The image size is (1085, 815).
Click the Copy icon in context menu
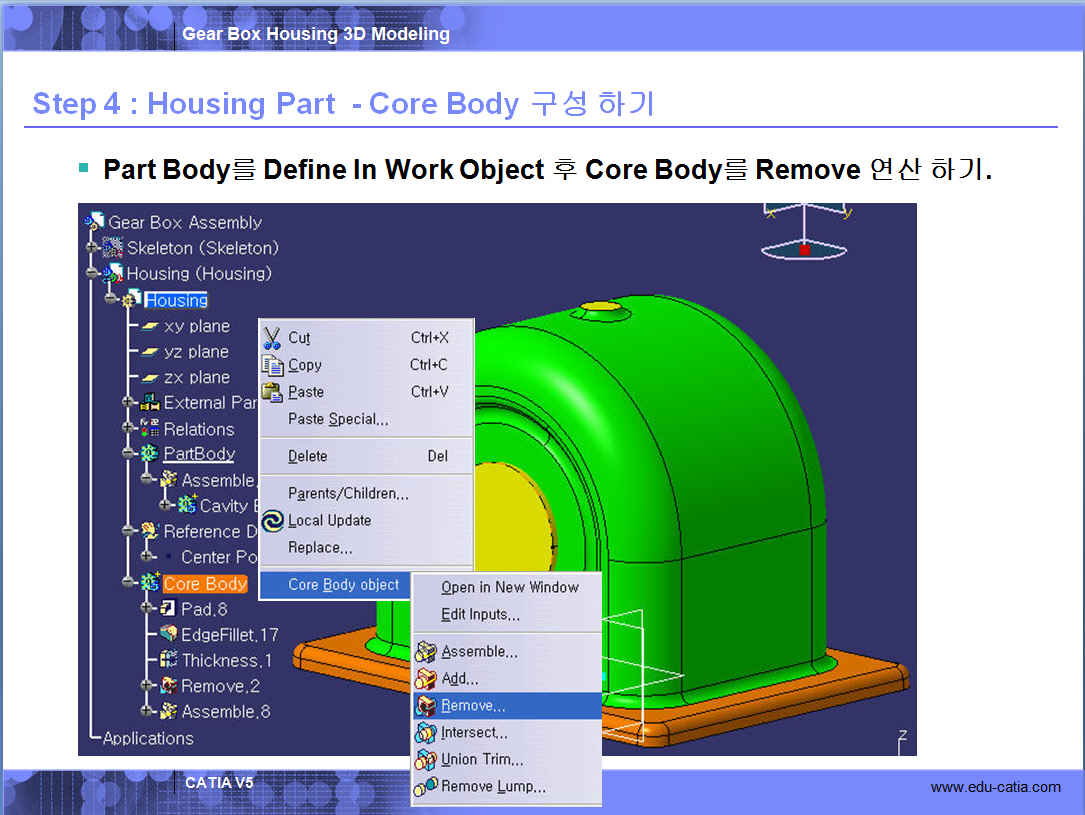pyautogui.click(x=272, y=365)
